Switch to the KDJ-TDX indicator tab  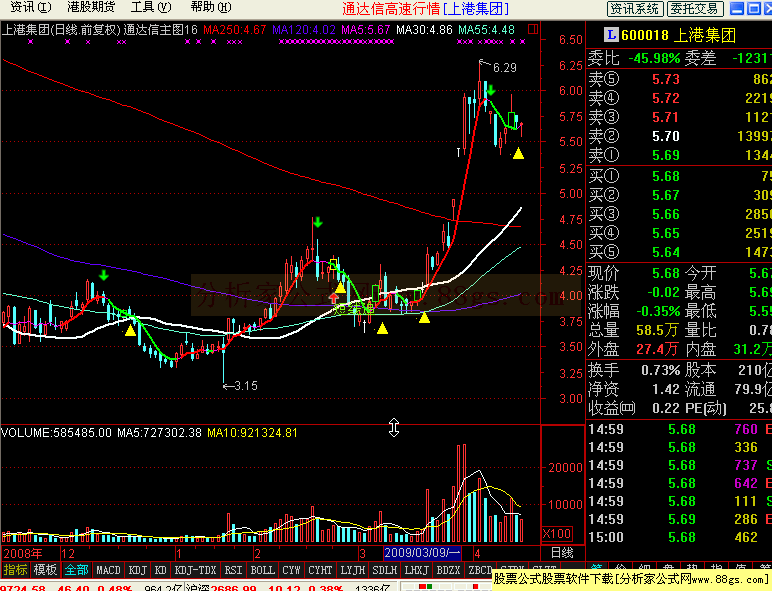pos(196,570)
